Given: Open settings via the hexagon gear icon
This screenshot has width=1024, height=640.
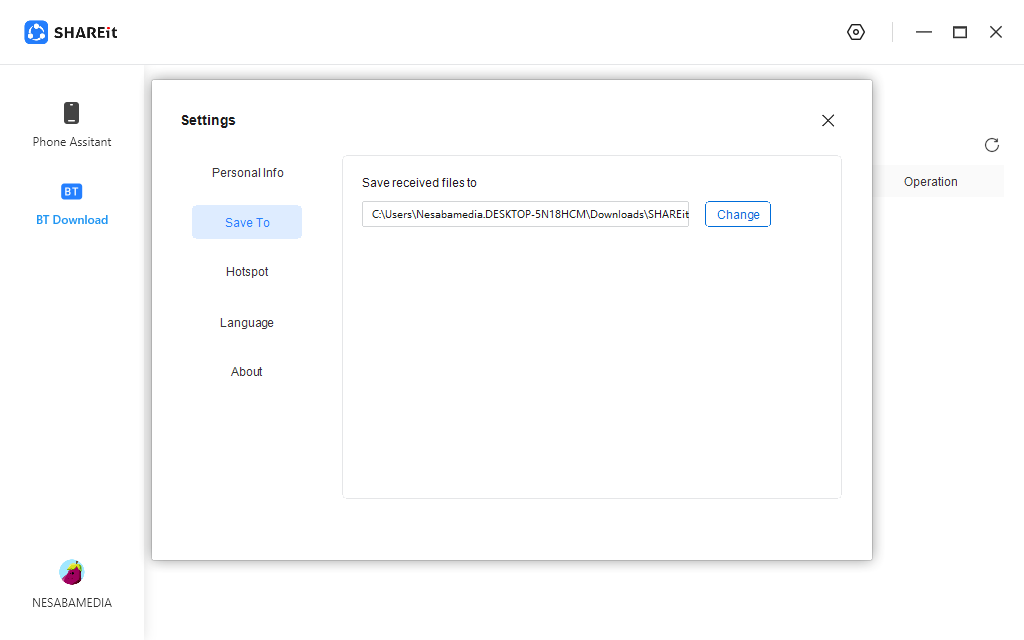Looking at the screenshot, I should pos(855,32).
